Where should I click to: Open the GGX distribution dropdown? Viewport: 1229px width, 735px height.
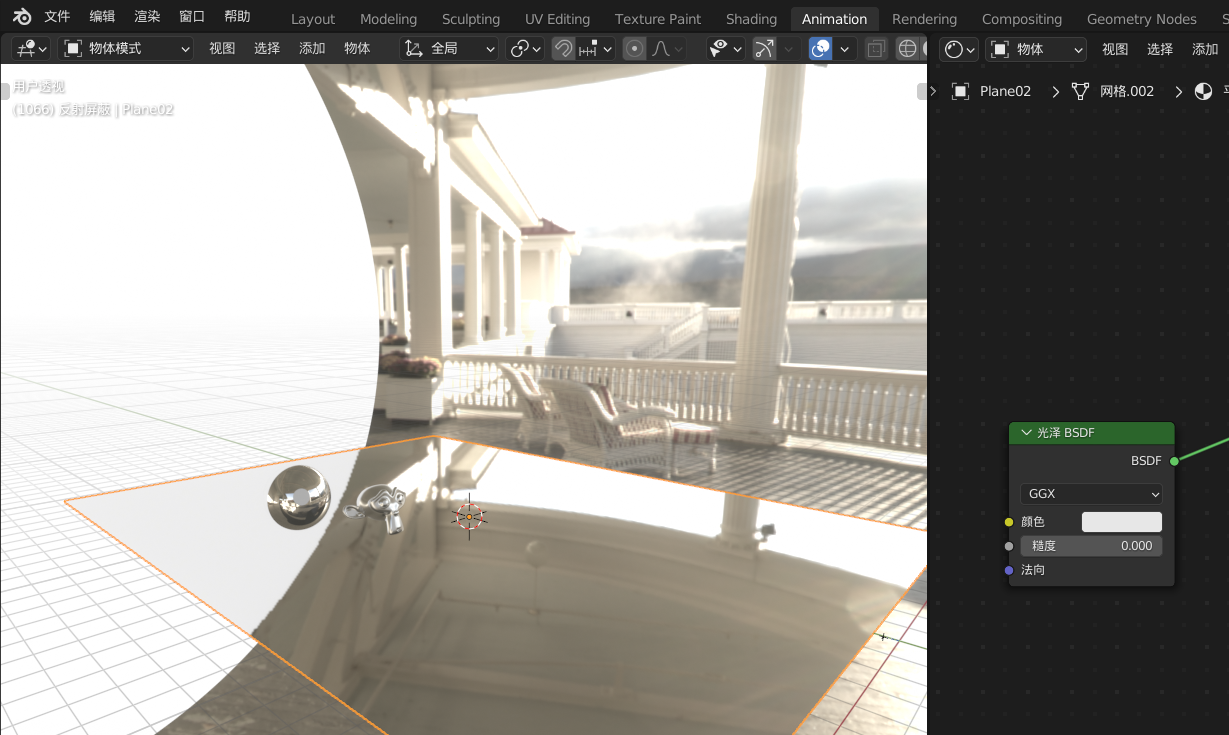pos(1091,494)
